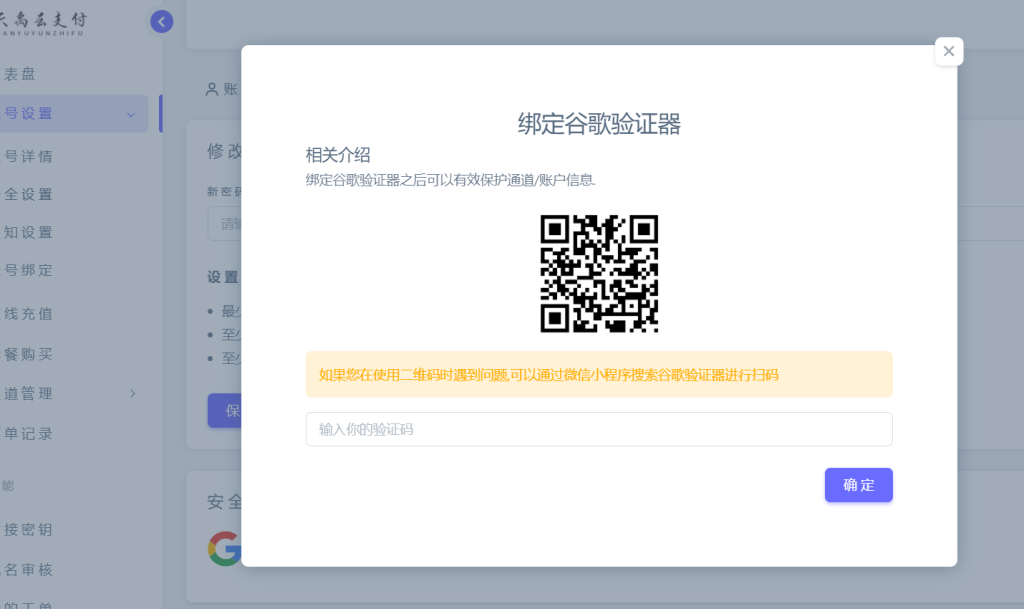
Task: Click the Google logo icon
Action: click(x=225, y=548)
